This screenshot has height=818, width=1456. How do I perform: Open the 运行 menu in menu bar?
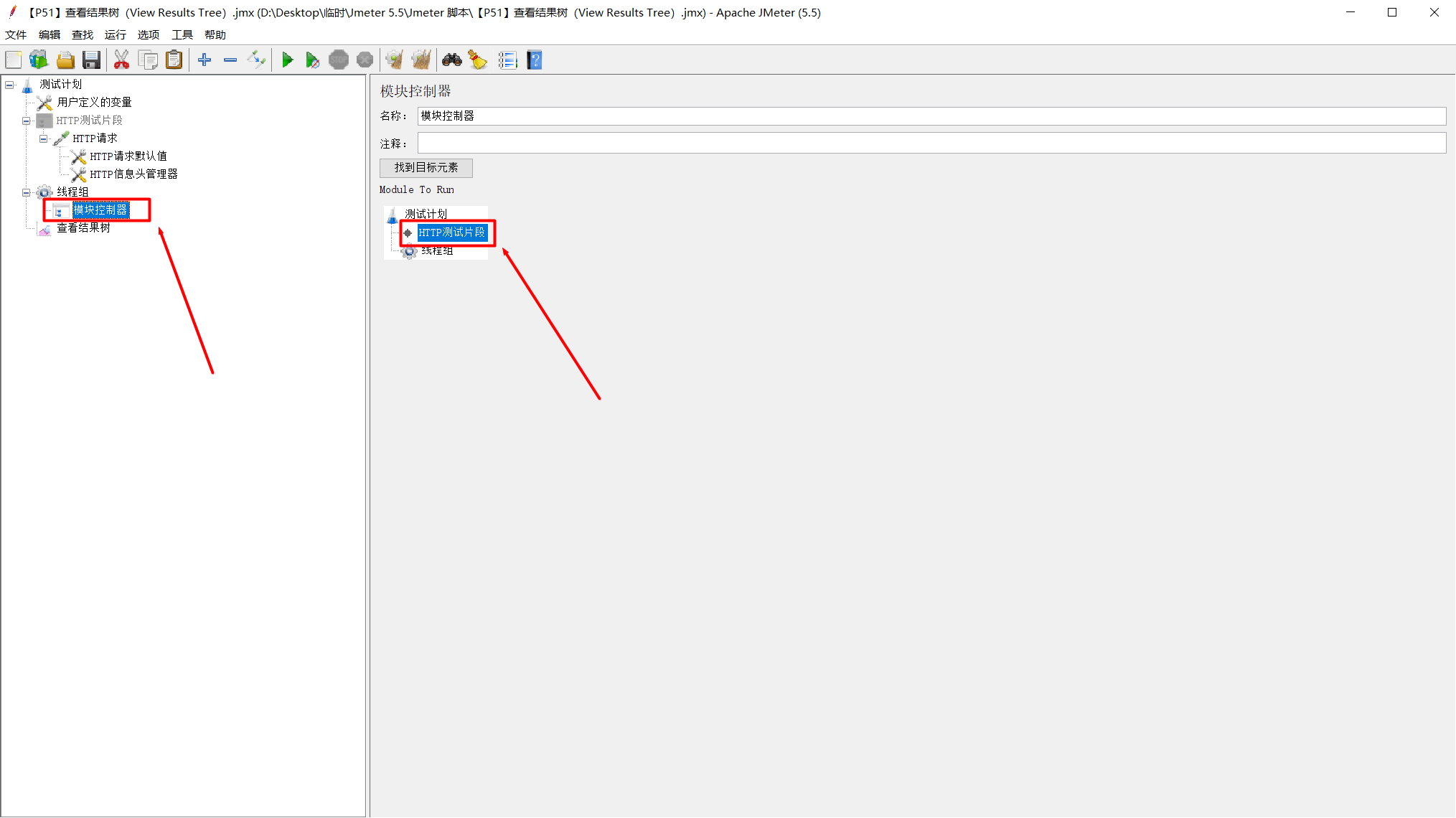point(114,34)
